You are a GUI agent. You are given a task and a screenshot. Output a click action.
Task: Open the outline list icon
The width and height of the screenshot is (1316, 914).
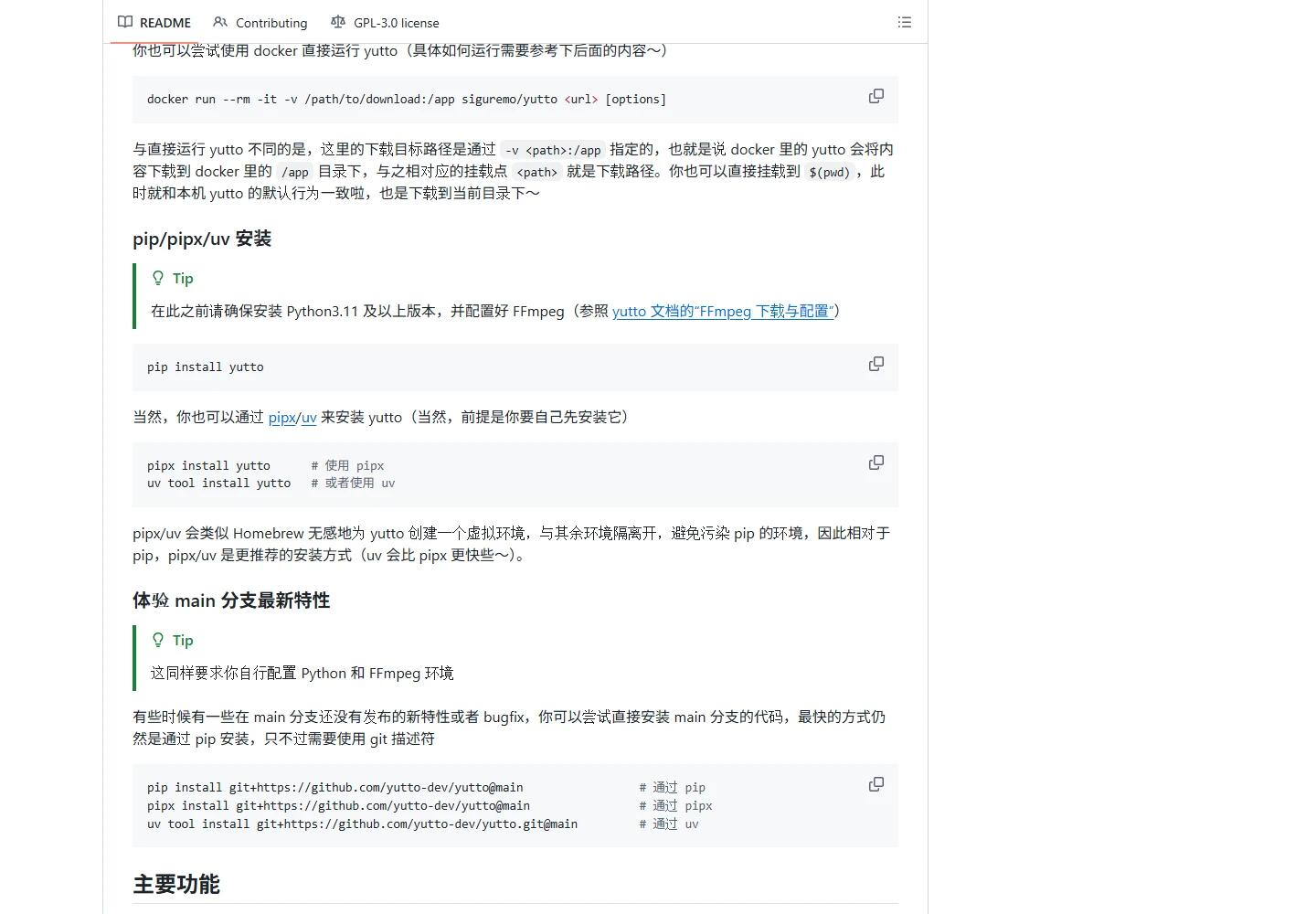pos(905,22)
